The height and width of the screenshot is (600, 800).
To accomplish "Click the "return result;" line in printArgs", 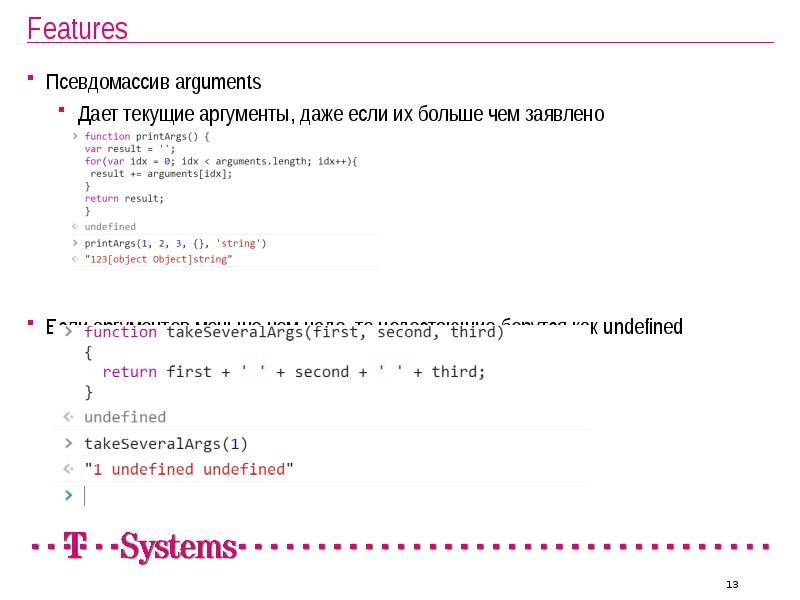I will (123, 198).
